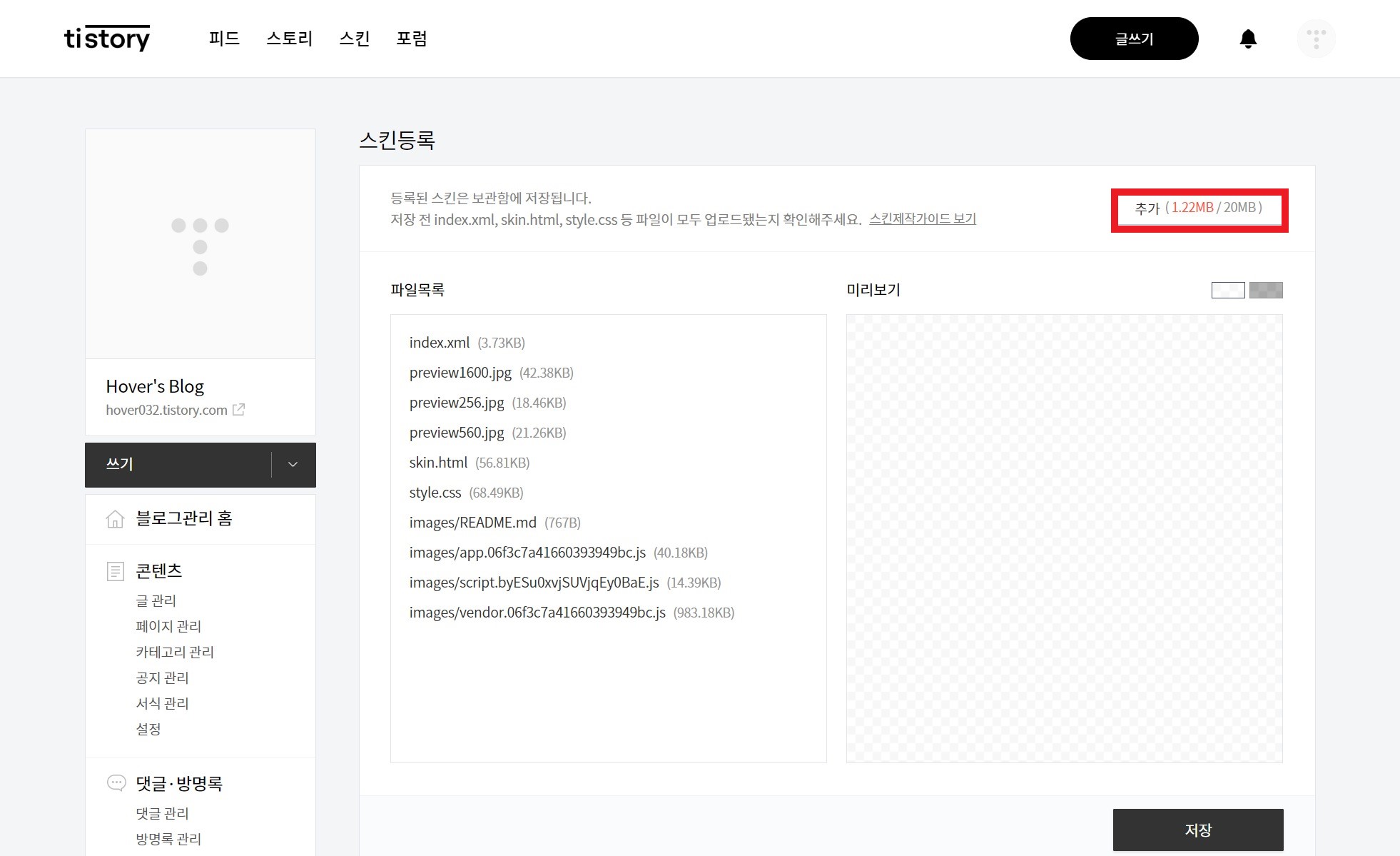Open the 피드 menu
Viewport: 1400px width, 856px height.
(224, 39)
